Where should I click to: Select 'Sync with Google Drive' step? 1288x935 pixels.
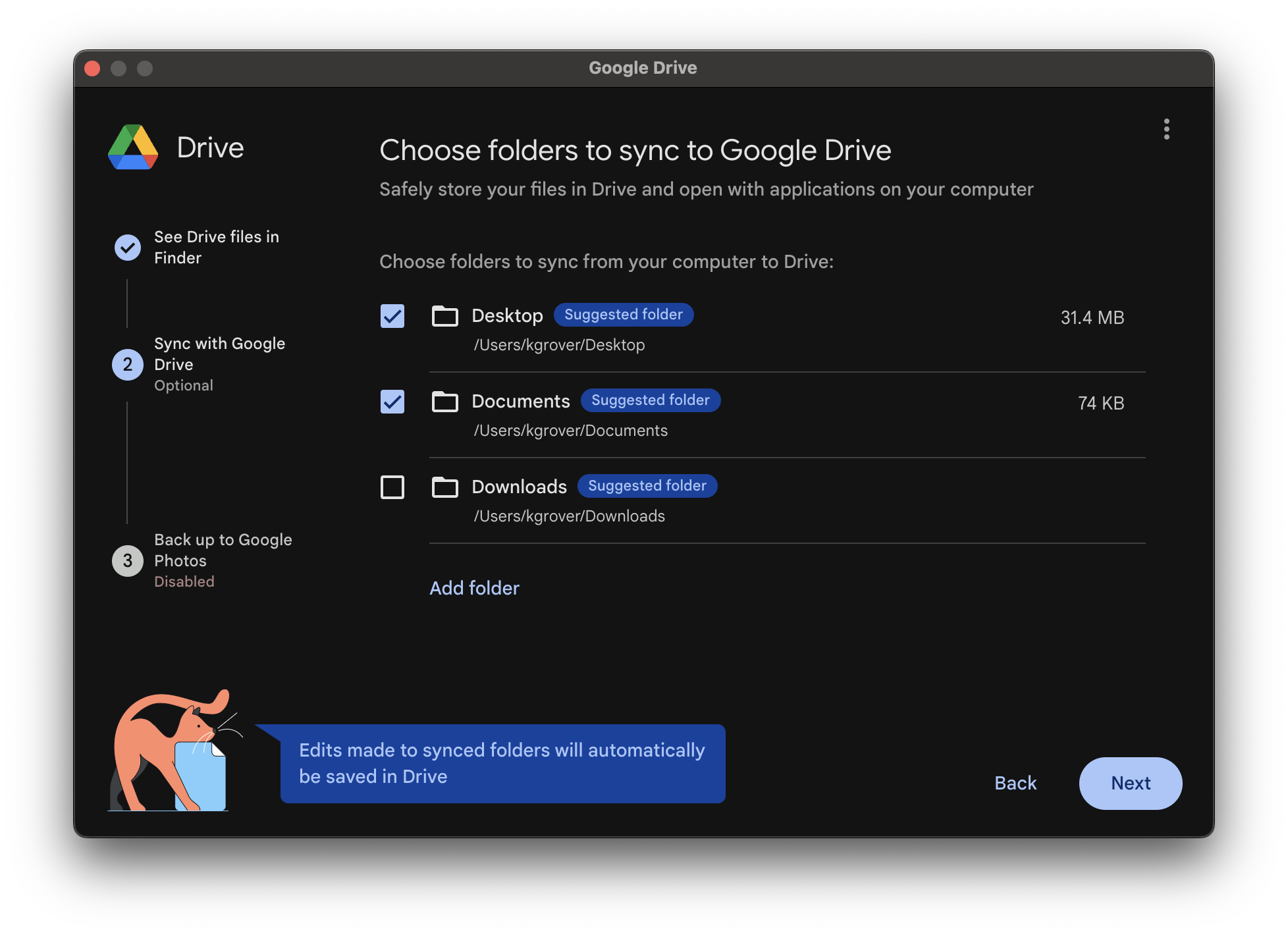[219, 354]
